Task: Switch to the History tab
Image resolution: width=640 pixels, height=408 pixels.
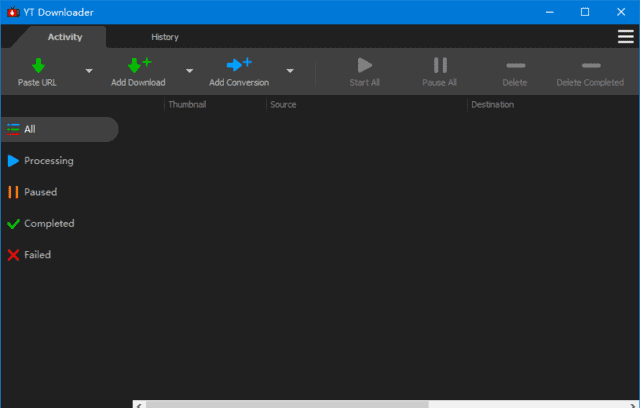Action: coord(165,37)
